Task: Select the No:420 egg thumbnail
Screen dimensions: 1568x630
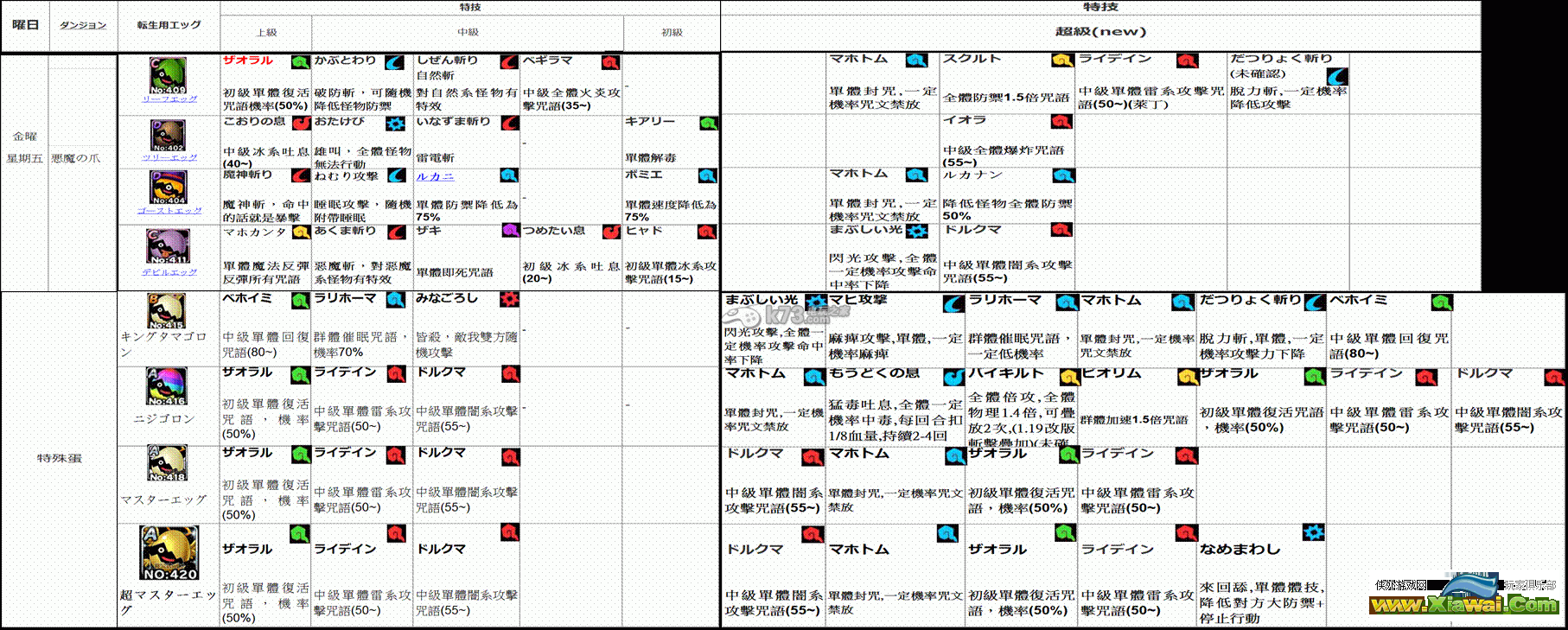Action: point(169,553)
